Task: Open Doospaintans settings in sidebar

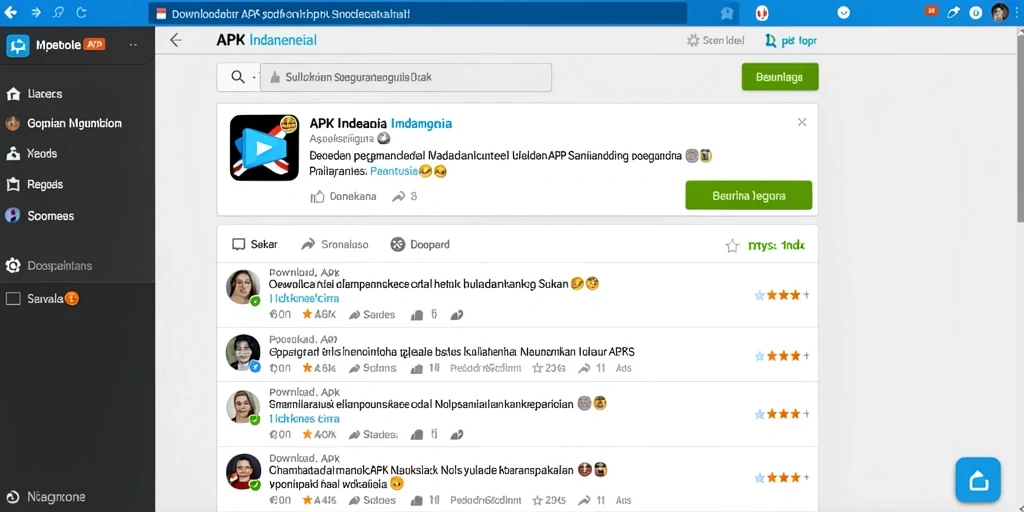Action: (48, 266)
